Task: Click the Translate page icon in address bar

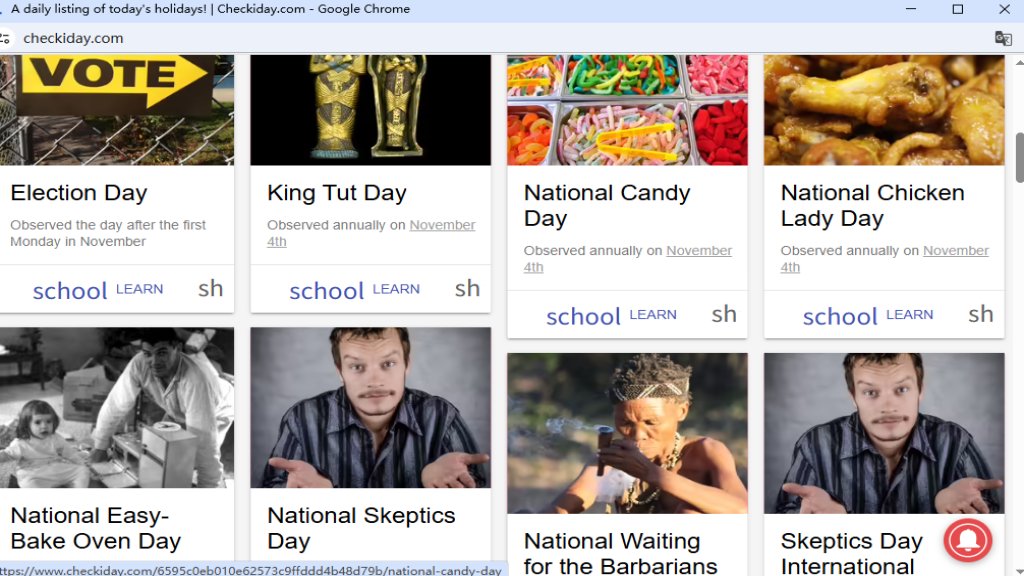Action: 1003,38
